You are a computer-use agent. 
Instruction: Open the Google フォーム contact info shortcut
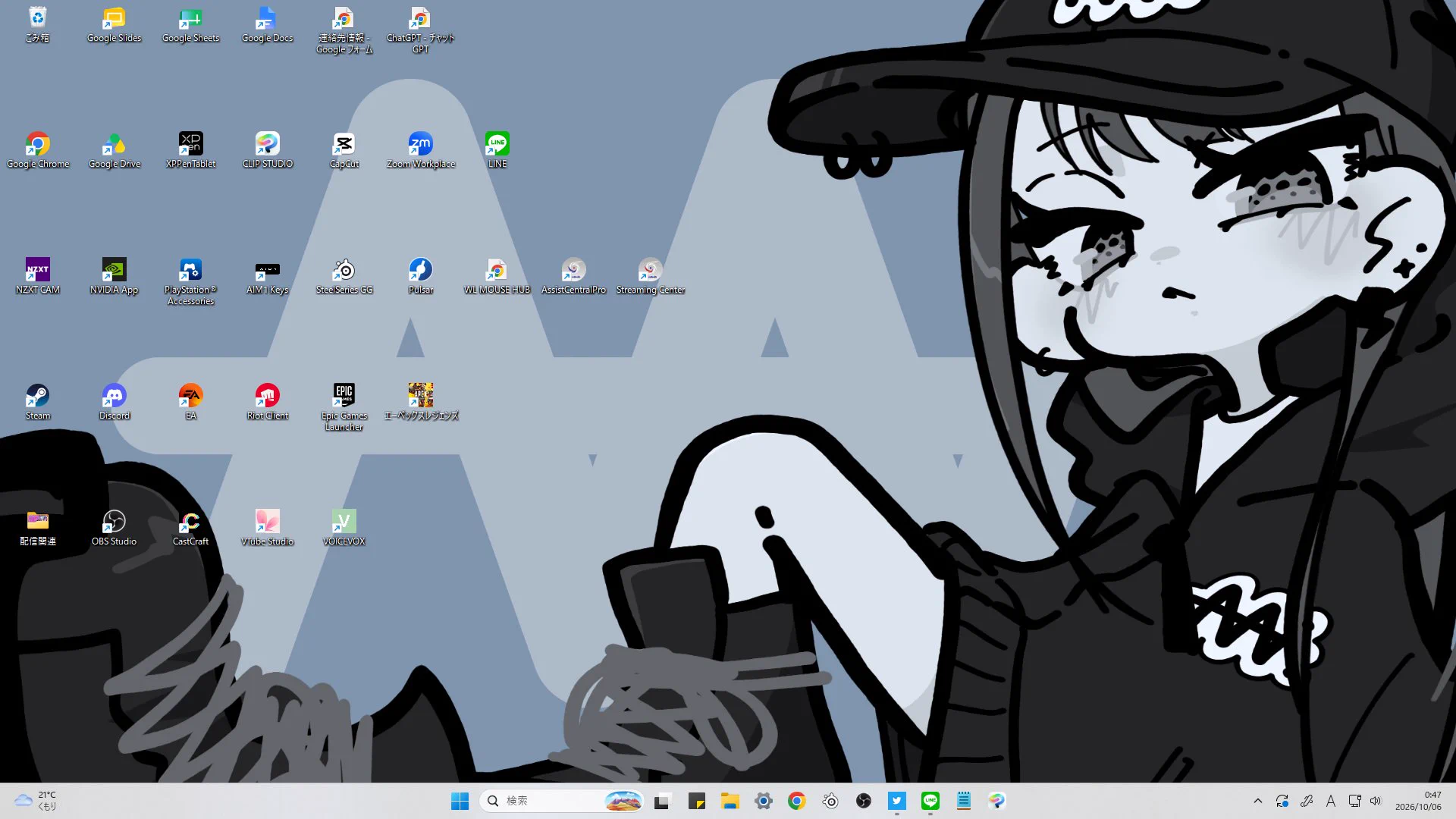coord(344,30)
